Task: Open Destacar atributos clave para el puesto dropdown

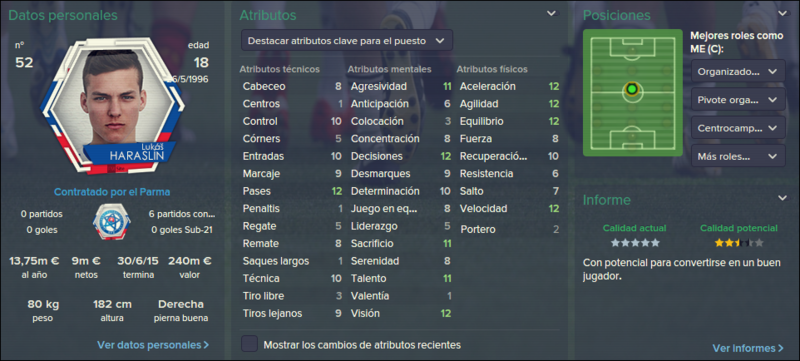Action: pyautogui.click(x=347, y=41)
